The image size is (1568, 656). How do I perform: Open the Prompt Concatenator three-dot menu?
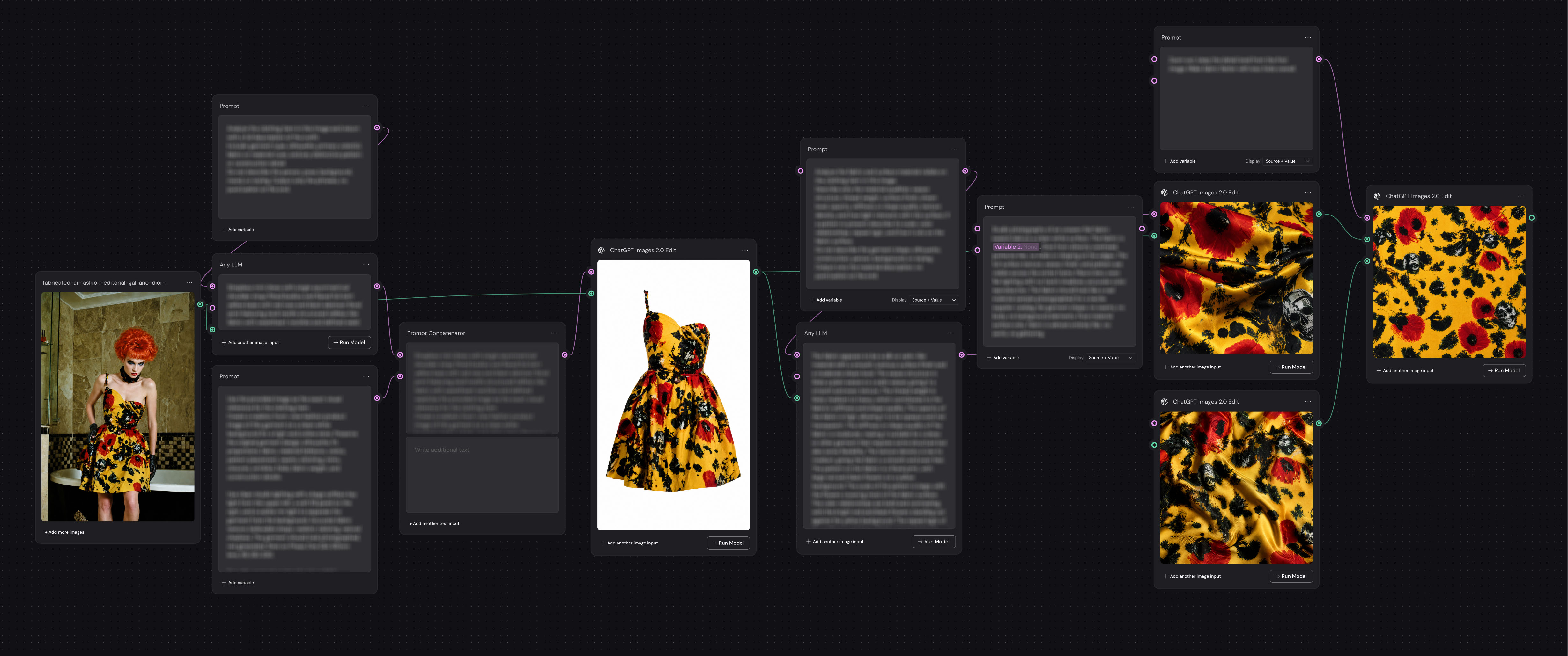(x=553, y=333)
